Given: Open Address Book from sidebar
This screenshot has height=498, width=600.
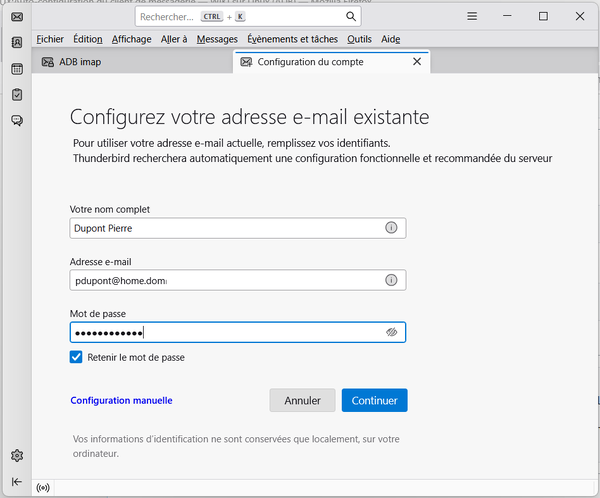Looking at the screenshot, I should (17, 43).
